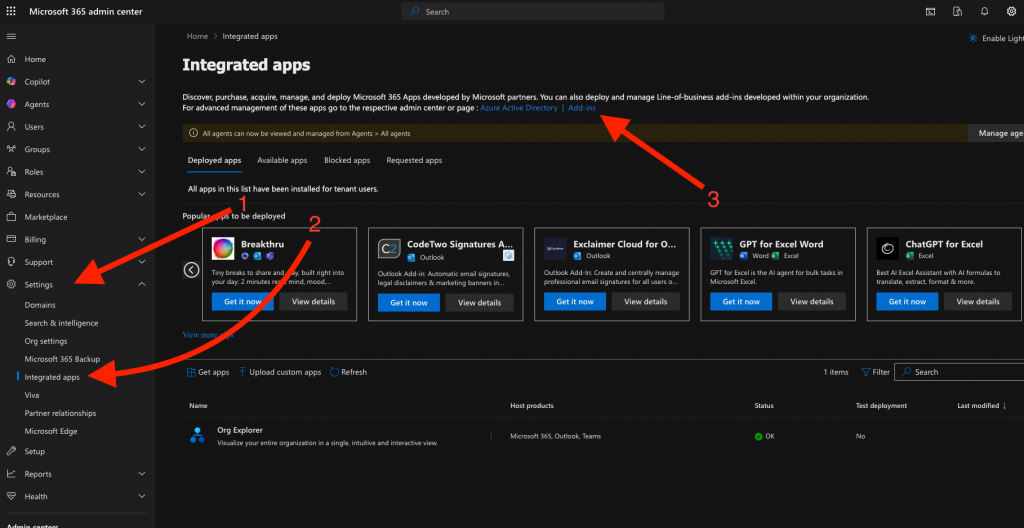Click the top Search box
The height and width of the screenshot is (528, 1024).
tap(532, 11)
